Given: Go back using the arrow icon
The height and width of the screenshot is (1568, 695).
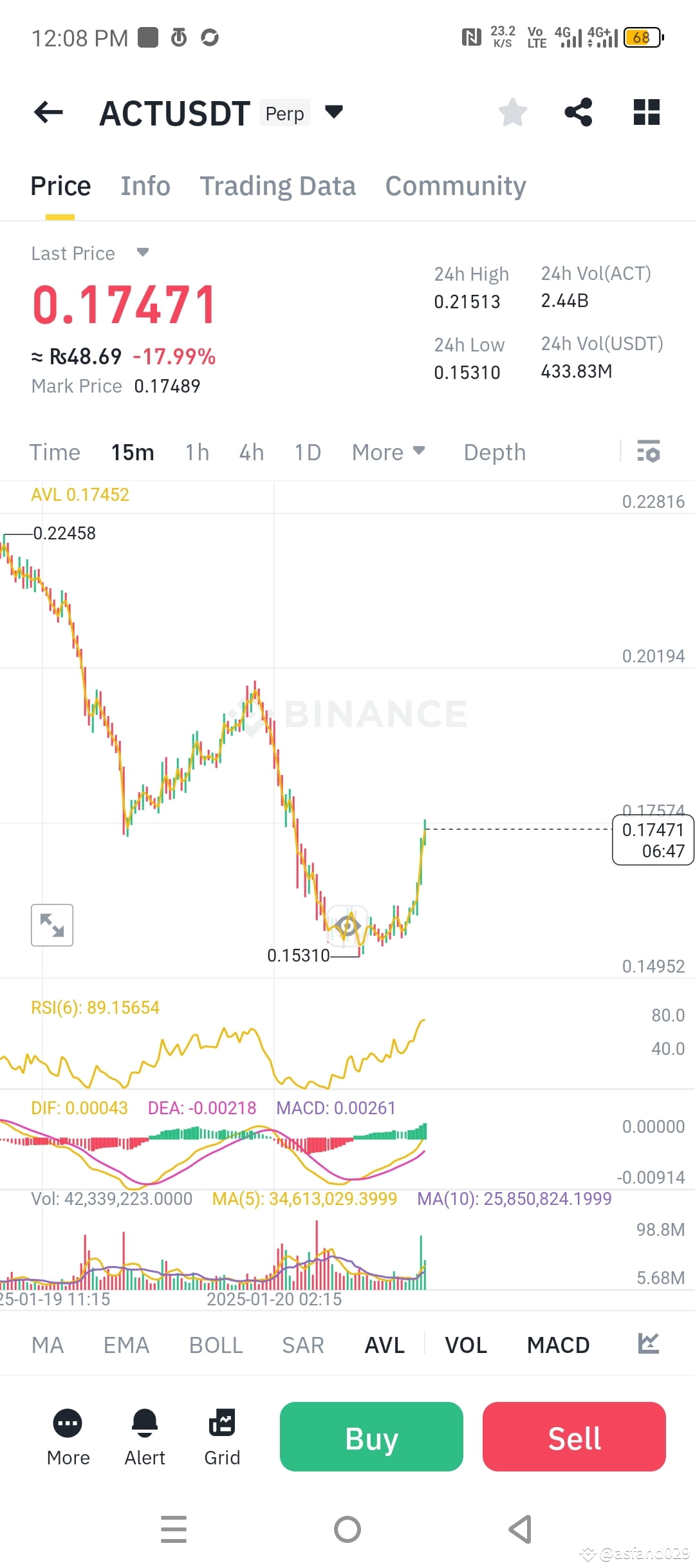Looking at the screenshot, I should pos(48,112).
